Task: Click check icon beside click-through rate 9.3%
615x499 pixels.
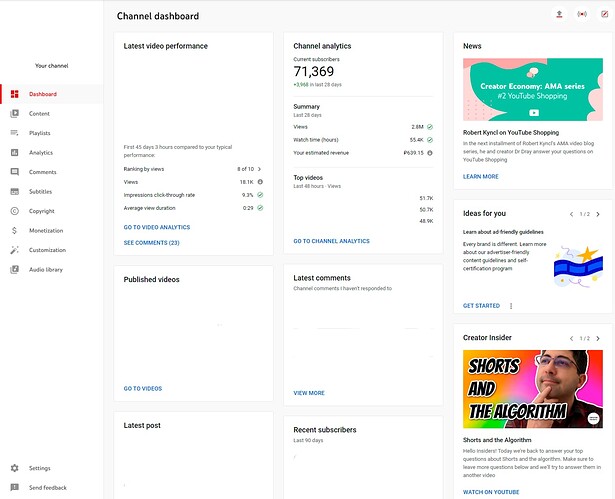Action: pyautogui.click(x=260, y=195)
